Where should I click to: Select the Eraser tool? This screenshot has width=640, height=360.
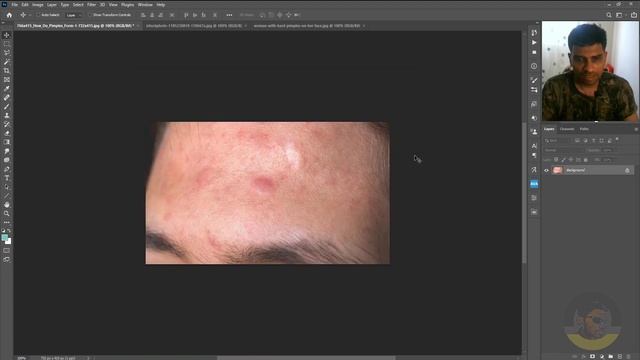point(7,133)
